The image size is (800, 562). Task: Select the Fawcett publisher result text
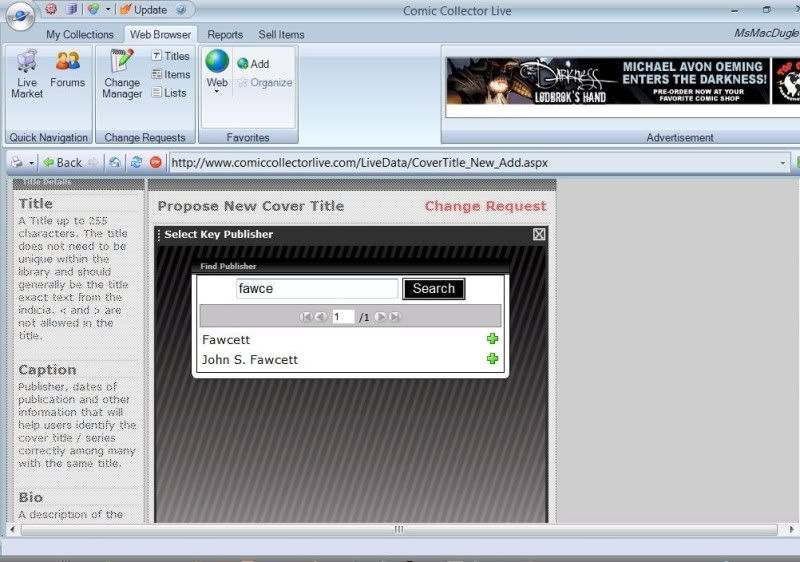226,340
